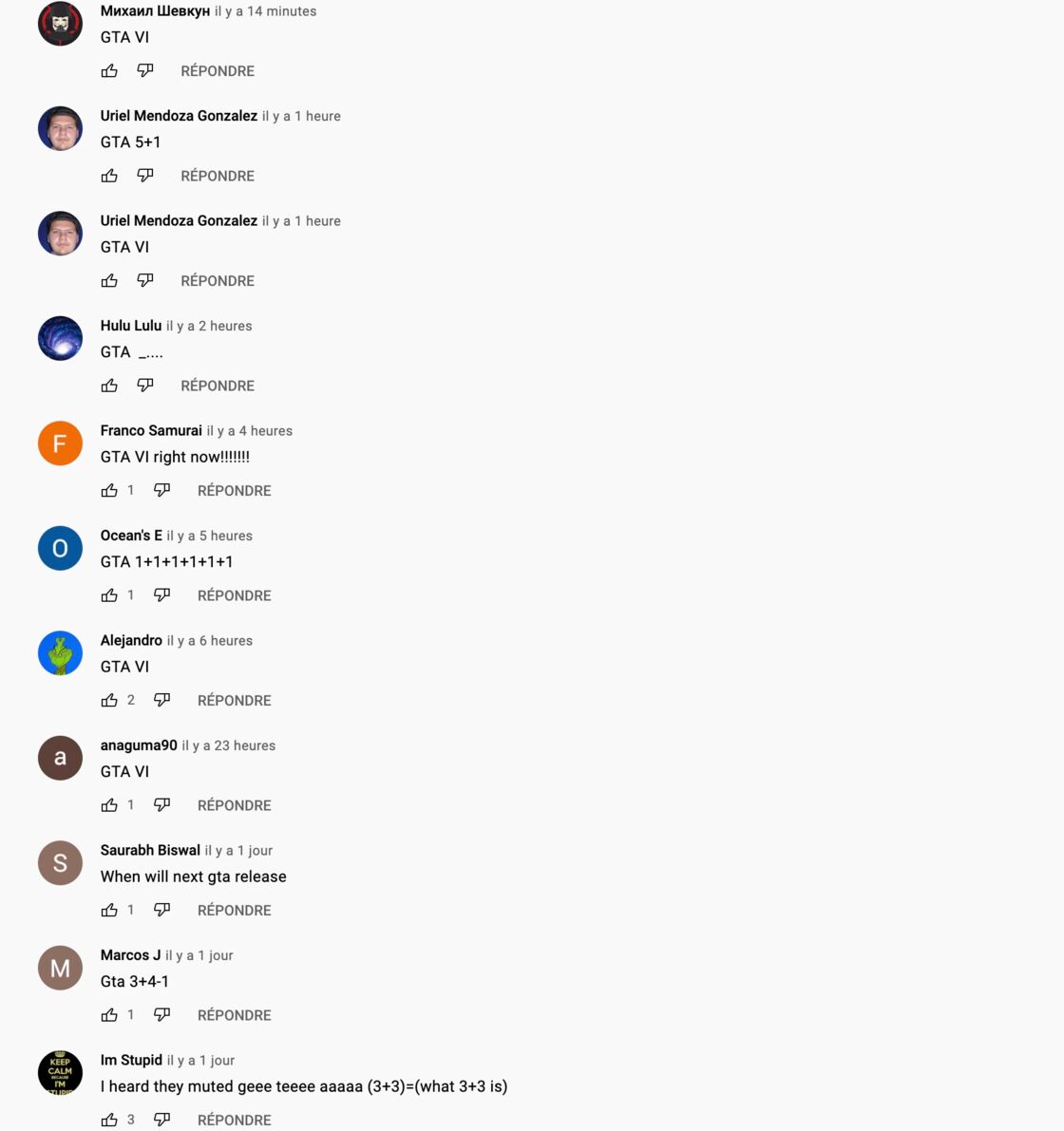Image resolution: width=1064 pixels, height=1131 pixels.
Task: Dislike Ocean's E comment
Action: tap(161, 595)
